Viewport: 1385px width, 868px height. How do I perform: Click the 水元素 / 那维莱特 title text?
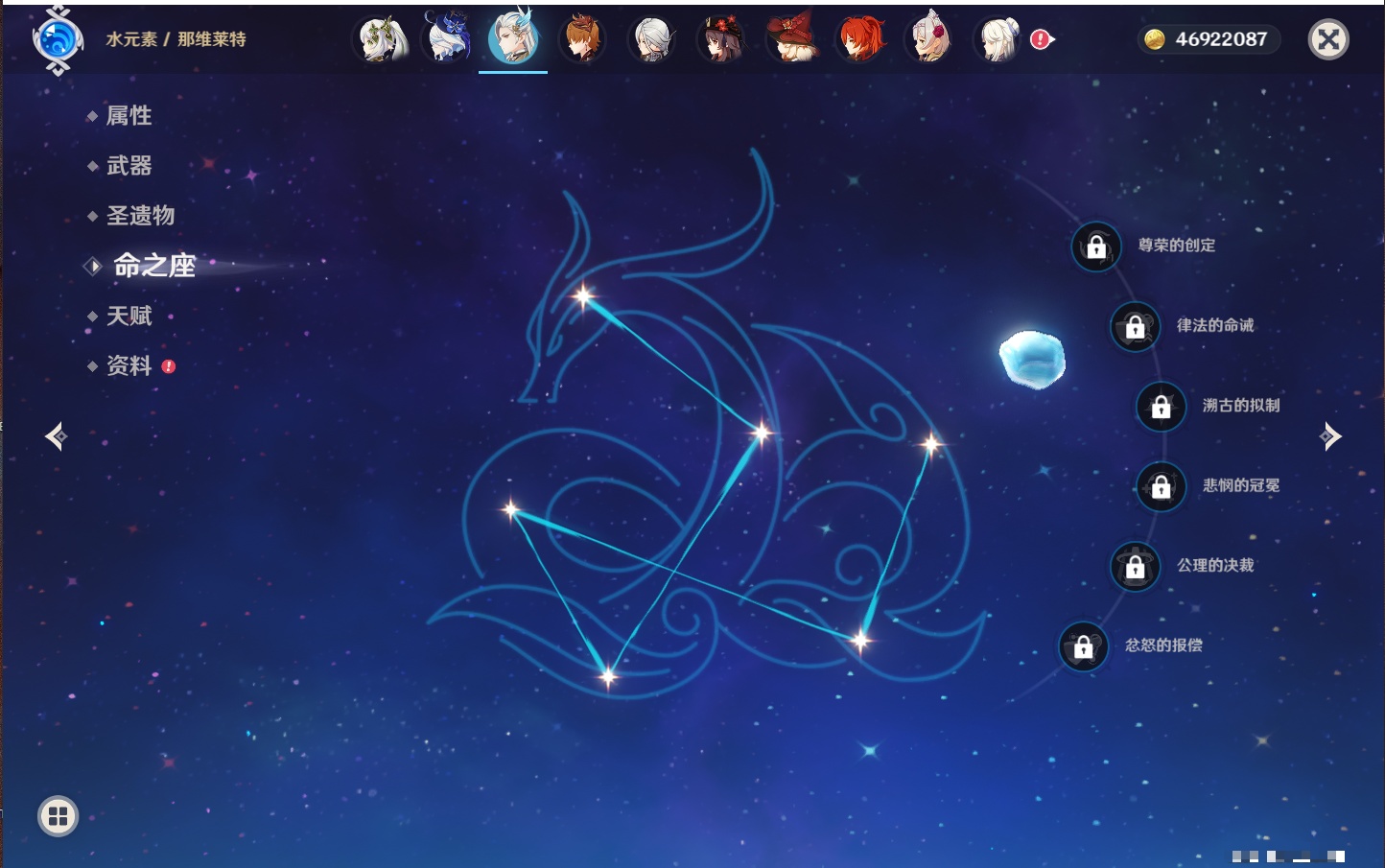[x=176, y=39]
